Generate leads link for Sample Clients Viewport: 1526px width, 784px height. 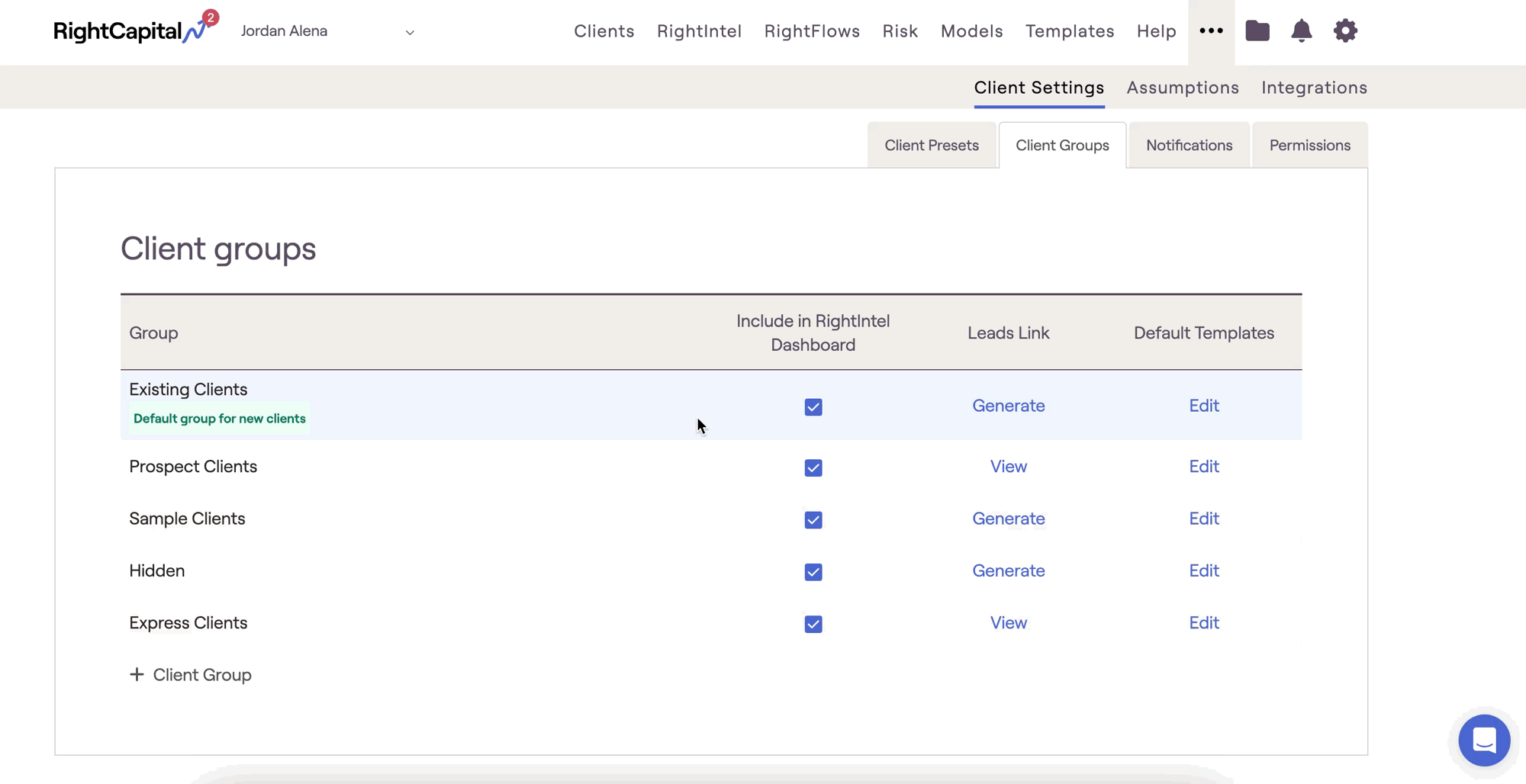tap(1008, 519)
